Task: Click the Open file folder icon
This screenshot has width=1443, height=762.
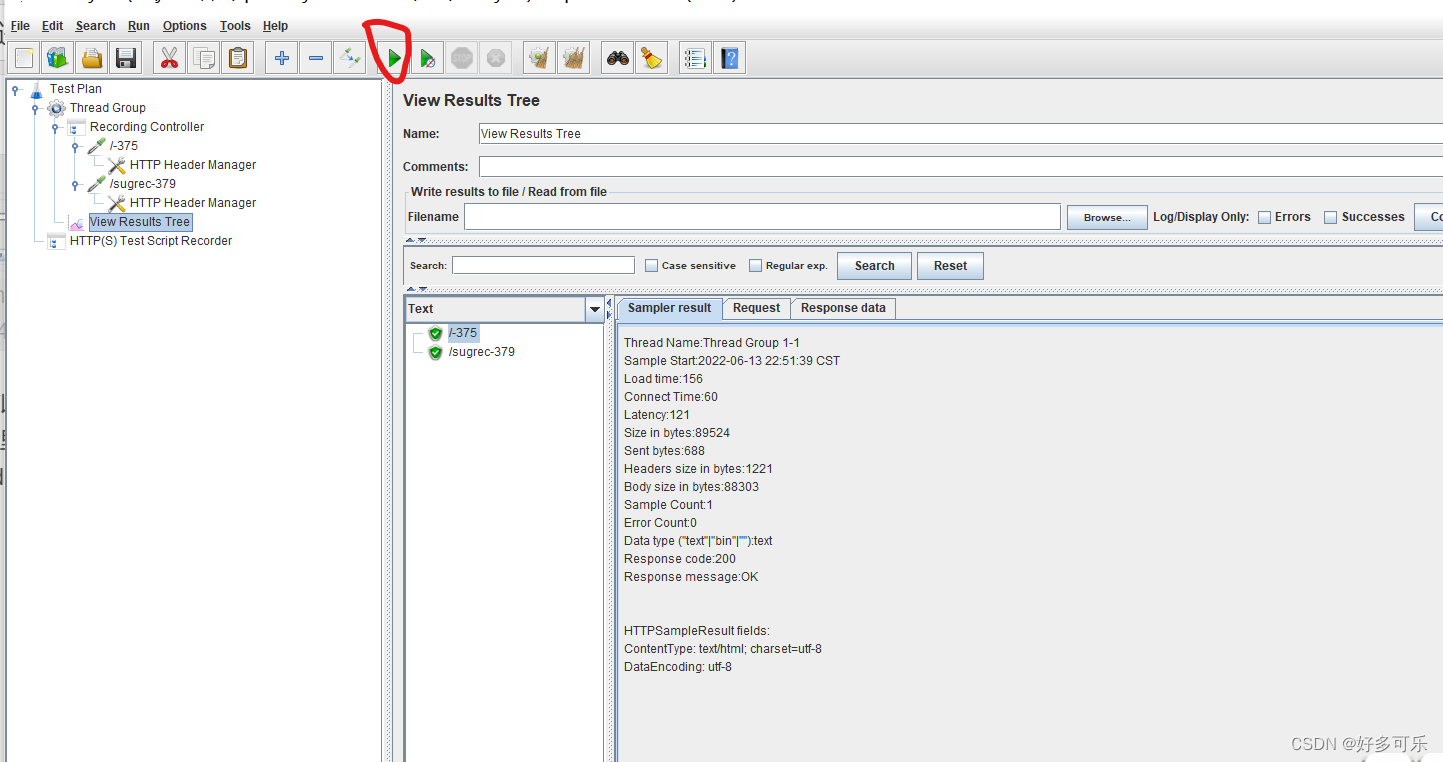Action: click(x=92, y=58)
